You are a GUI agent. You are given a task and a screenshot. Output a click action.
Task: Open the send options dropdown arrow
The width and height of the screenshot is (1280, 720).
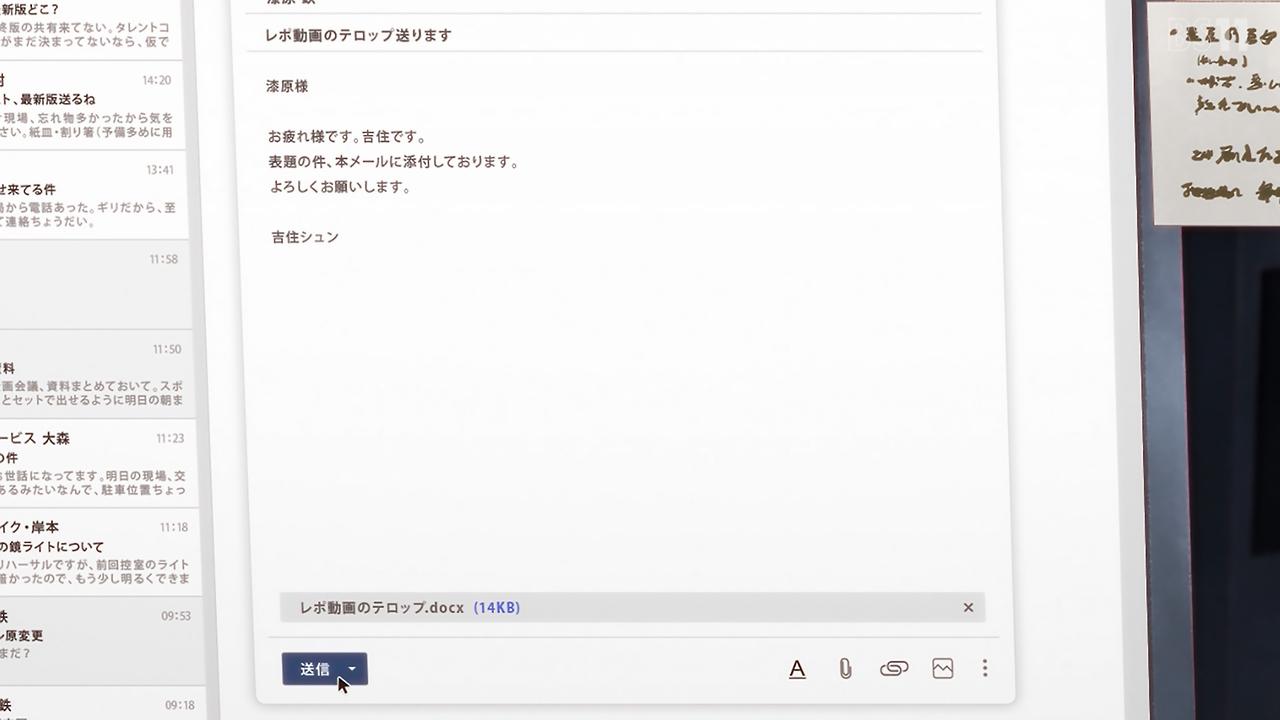tap(352, 669)
